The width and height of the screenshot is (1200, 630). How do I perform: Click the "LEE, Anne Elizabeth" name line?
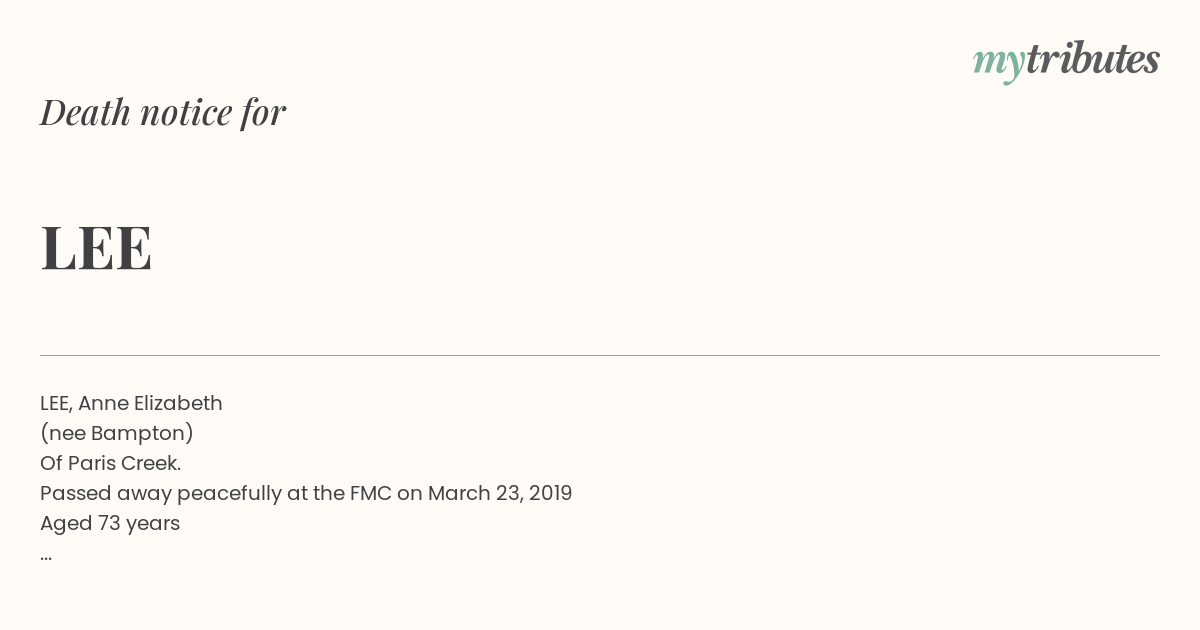tap(131, 403)
